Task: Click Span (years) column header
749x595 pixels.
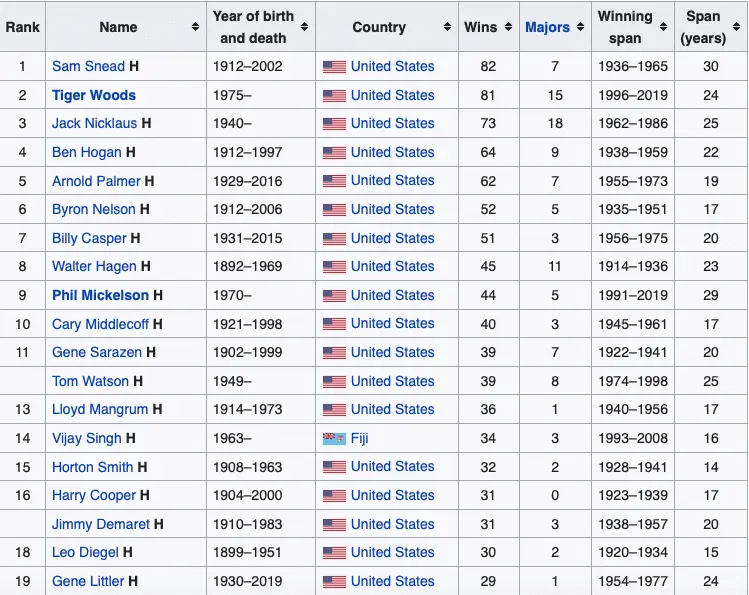Action: [703, 28]
